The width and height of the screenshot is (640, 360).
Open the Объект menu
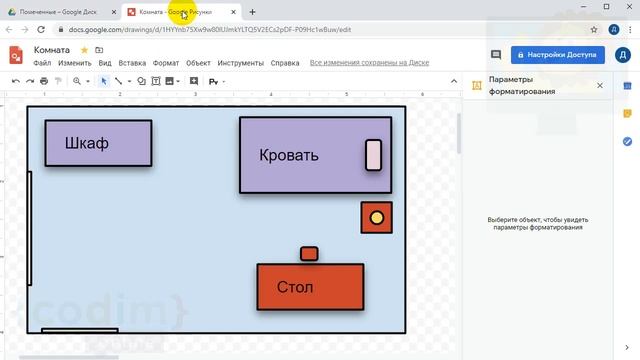(x=198, y=63)
